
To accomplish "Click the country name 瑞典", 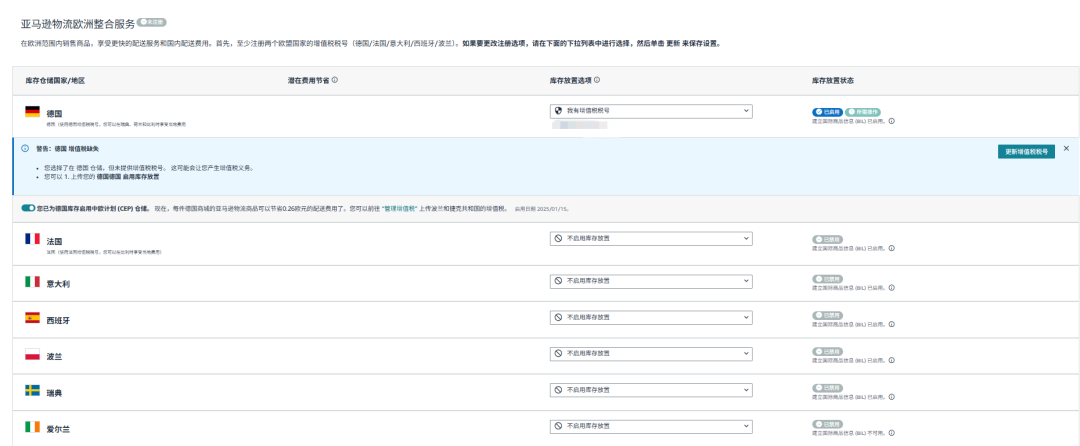I will click(54, 392).
